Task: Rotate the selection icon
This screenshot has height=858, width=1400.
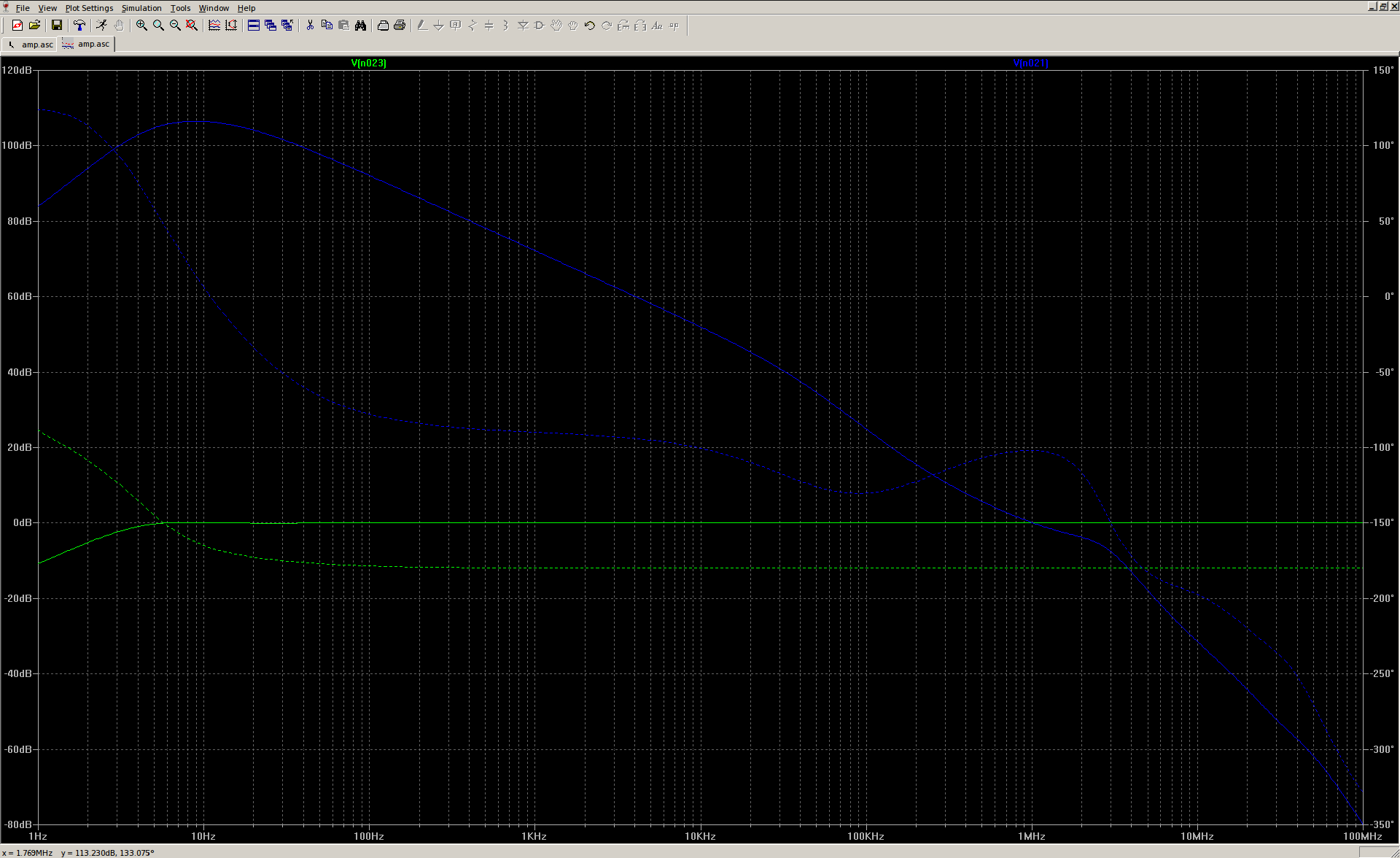Action: [x=623, y=26]
